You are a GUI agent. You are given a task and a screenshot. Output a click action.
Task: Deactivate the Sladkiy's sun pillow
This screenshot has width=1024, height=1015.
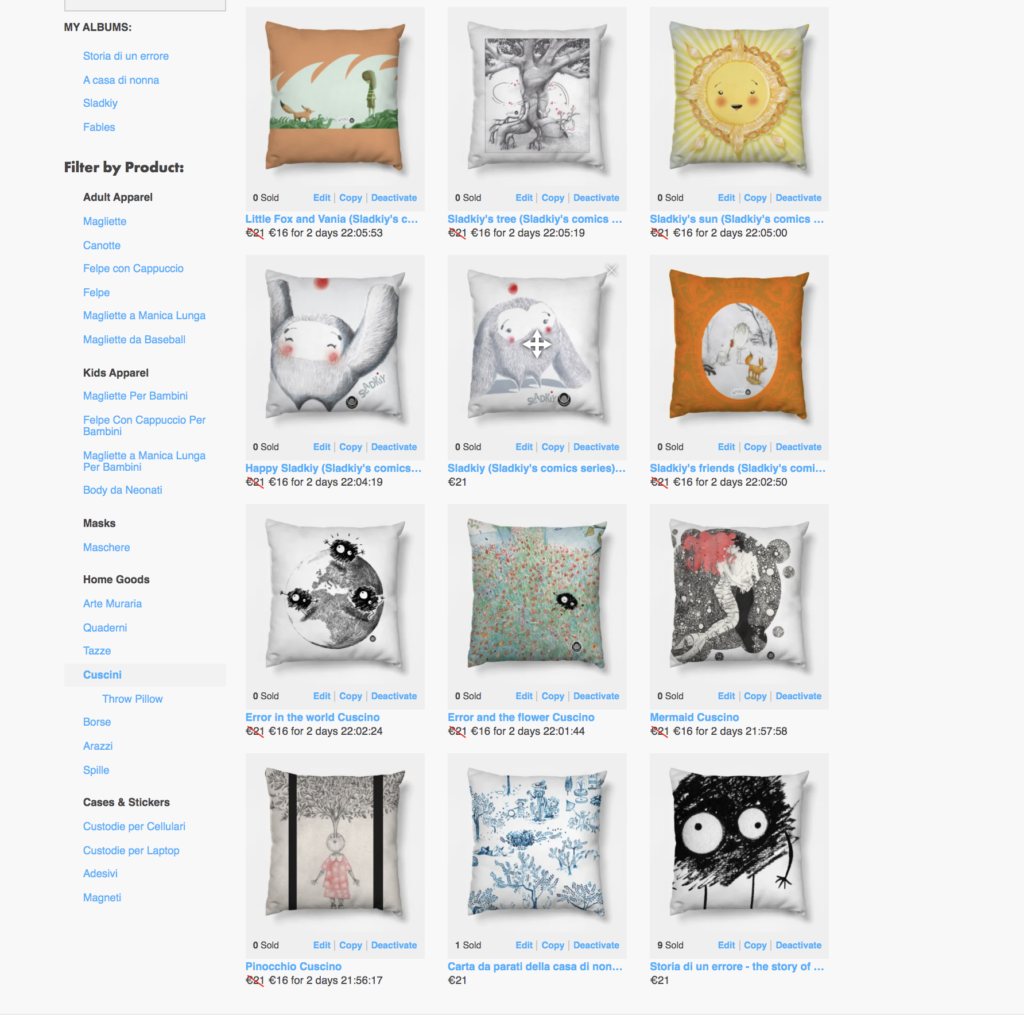pyautogui.click(x=798, y=198)
